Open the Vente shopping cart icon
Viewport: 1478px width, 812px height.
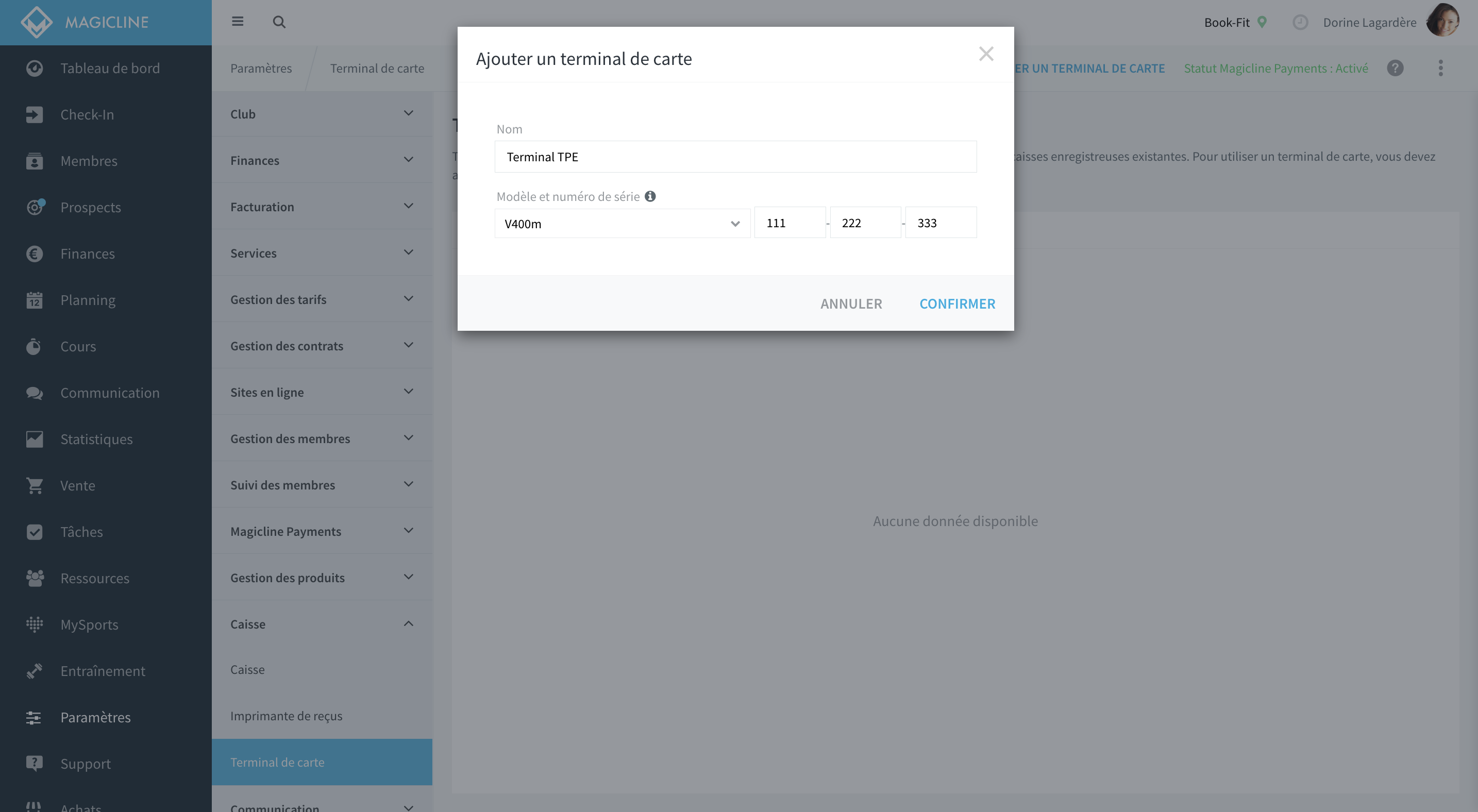pos(35,485)
